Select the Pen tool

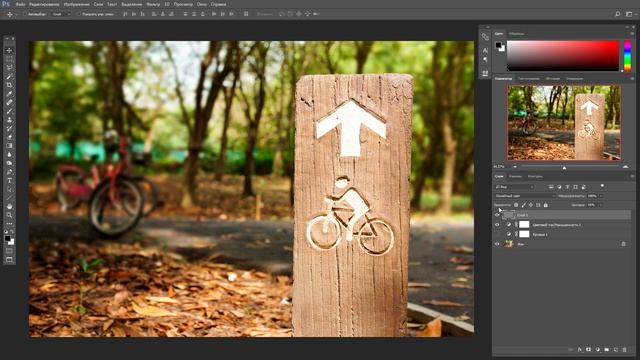(9, 172)
